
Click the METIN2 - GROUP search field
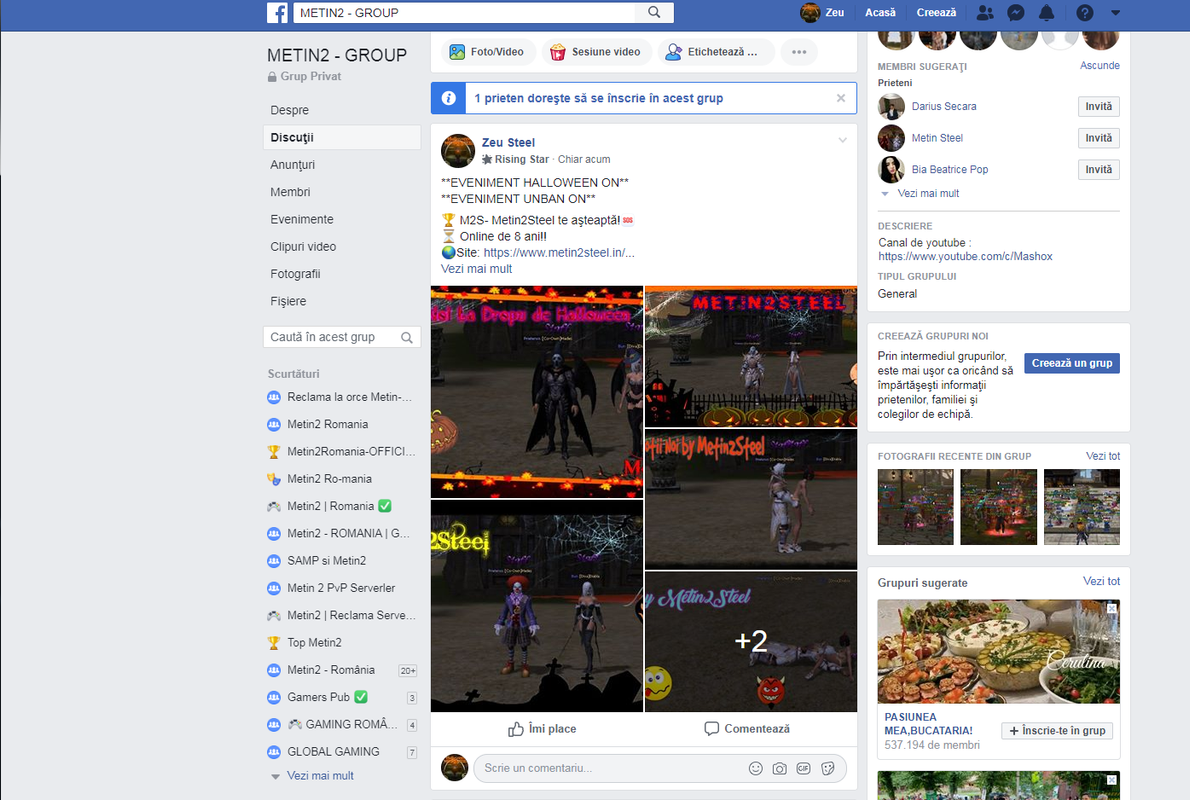[x=464, y=12]
